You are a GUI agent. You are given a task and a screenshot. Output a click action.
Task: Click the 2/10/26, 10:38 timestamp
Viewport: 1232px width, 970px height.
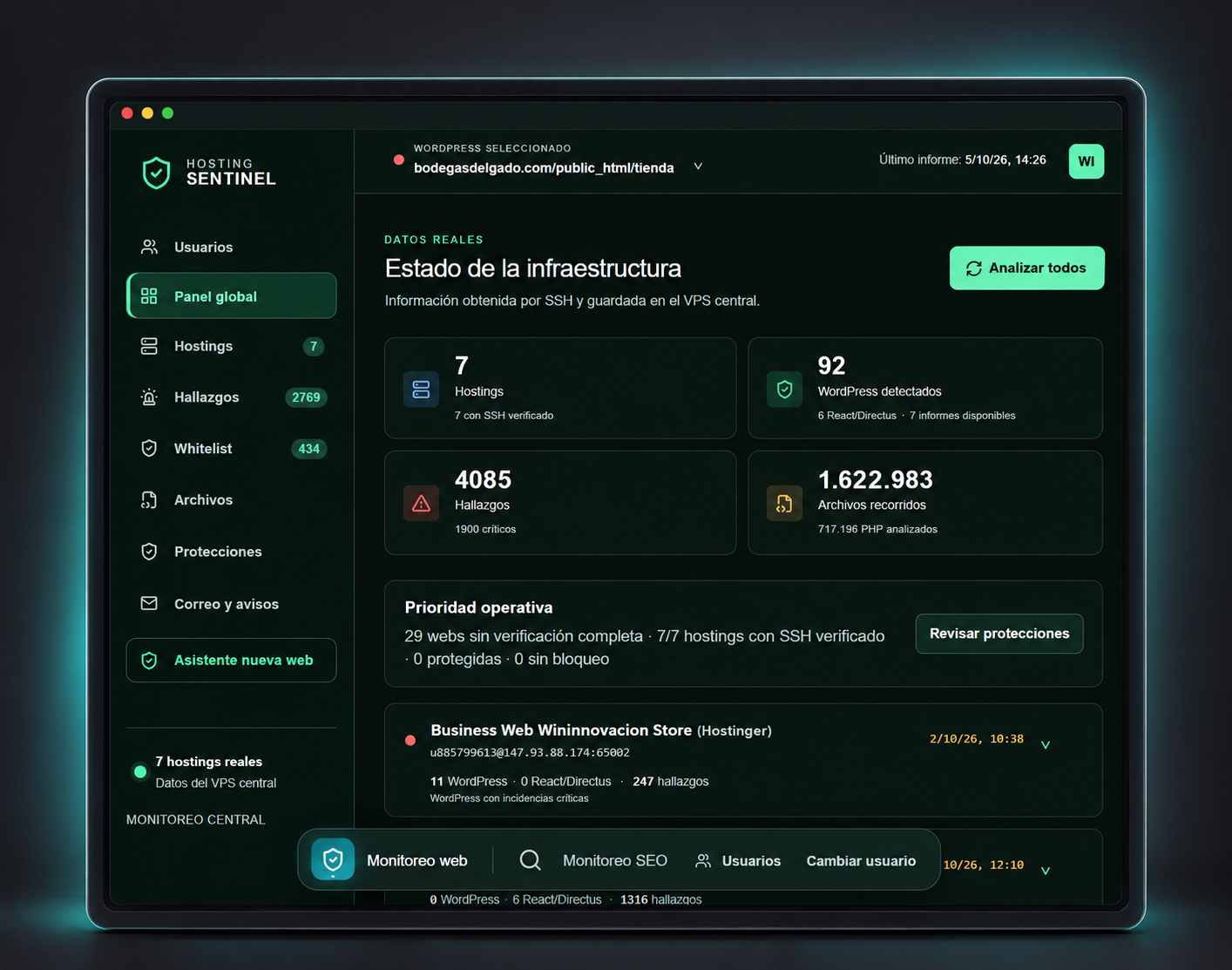coord(977,739)
